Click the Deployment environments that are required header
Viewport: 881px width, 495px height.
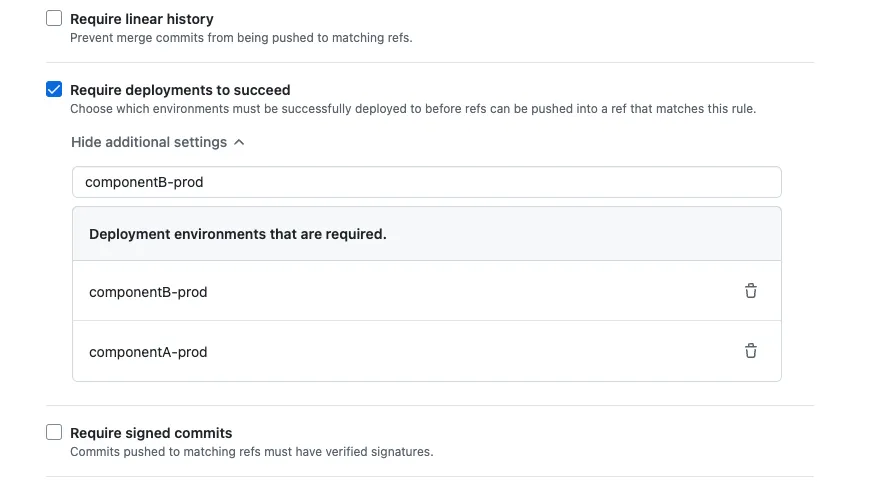point(238,234)
